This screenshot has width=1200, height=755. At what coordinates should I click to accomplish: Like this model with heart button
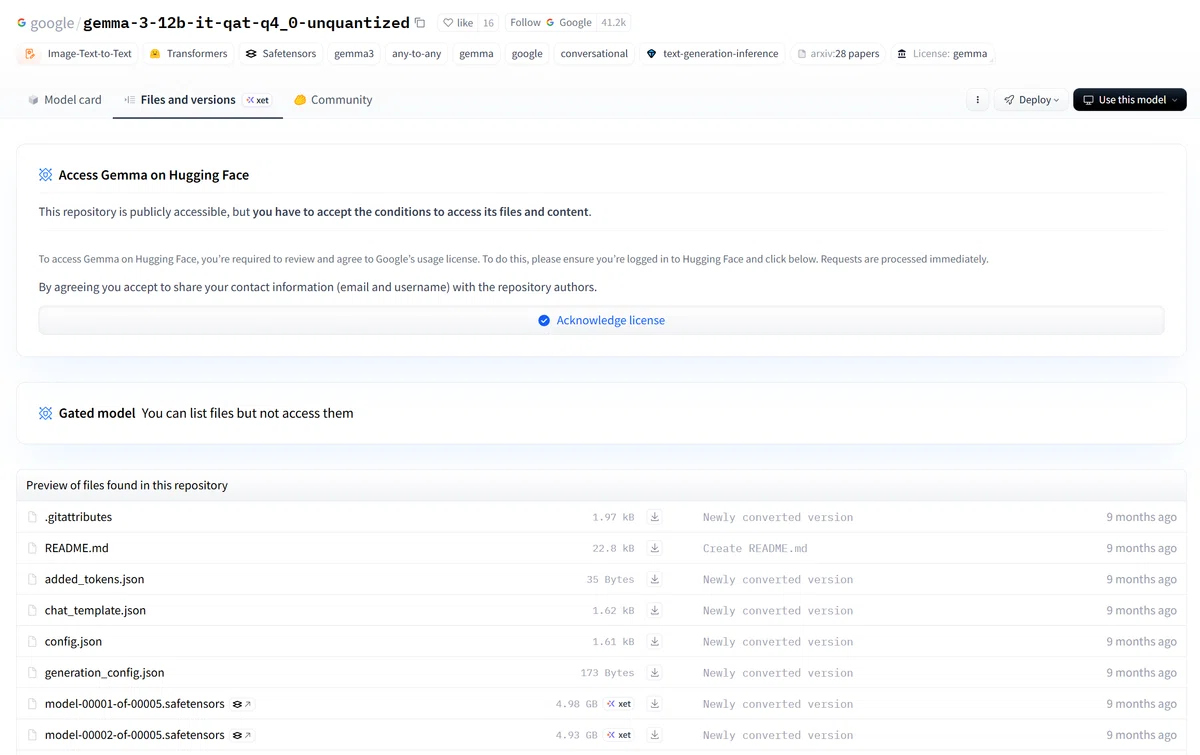(x=458, y=23)
